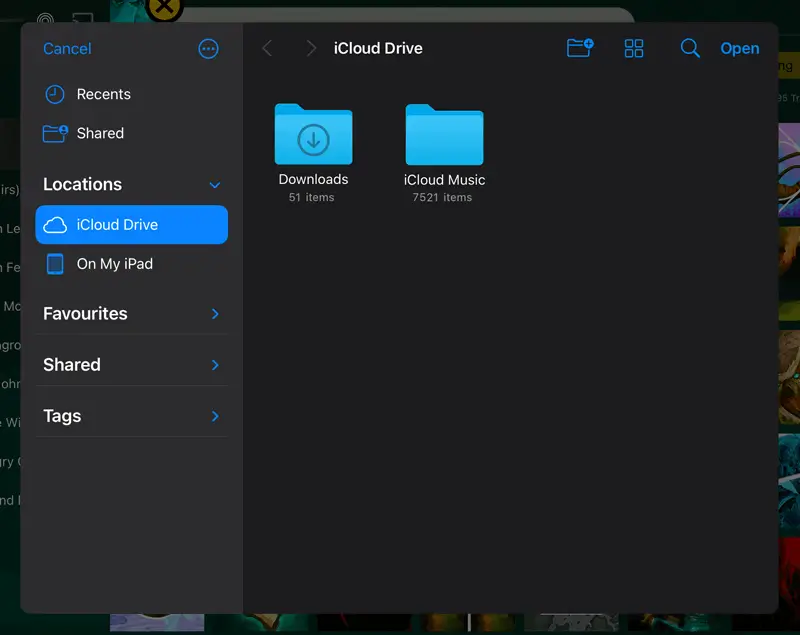Image resolution: width=800 pixels, height=635 pixels.
Task: Click the Locations section heading
Action: point(82,185)
